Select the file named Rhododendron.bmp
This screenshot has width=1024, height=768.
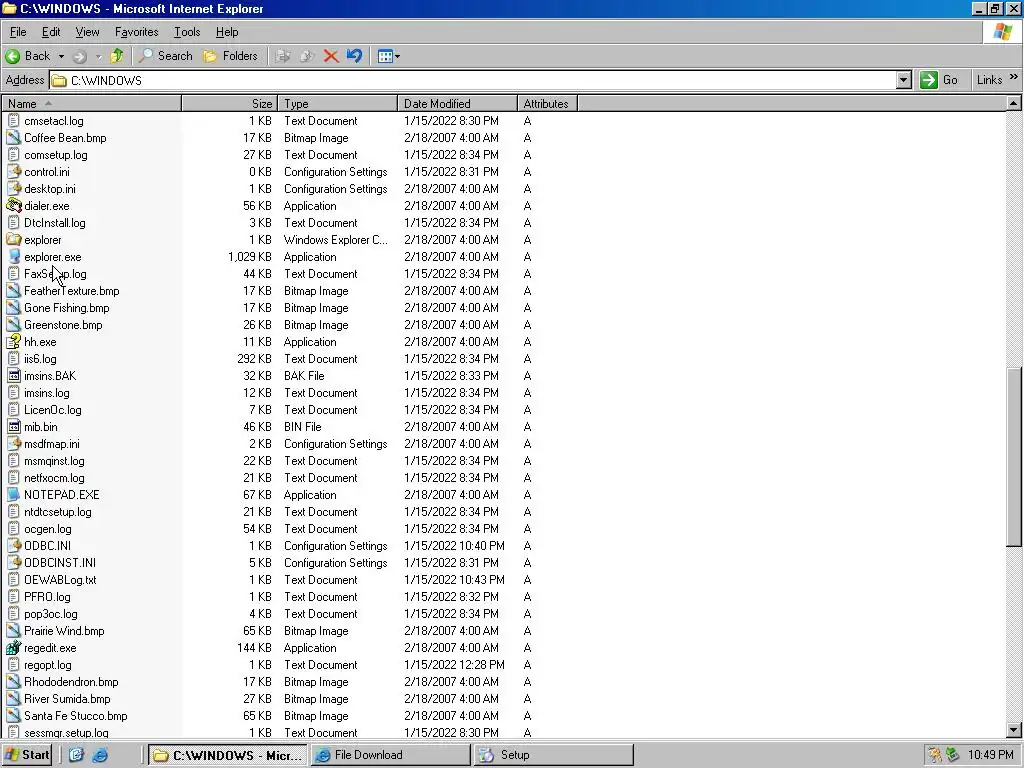tap(71, 682)
